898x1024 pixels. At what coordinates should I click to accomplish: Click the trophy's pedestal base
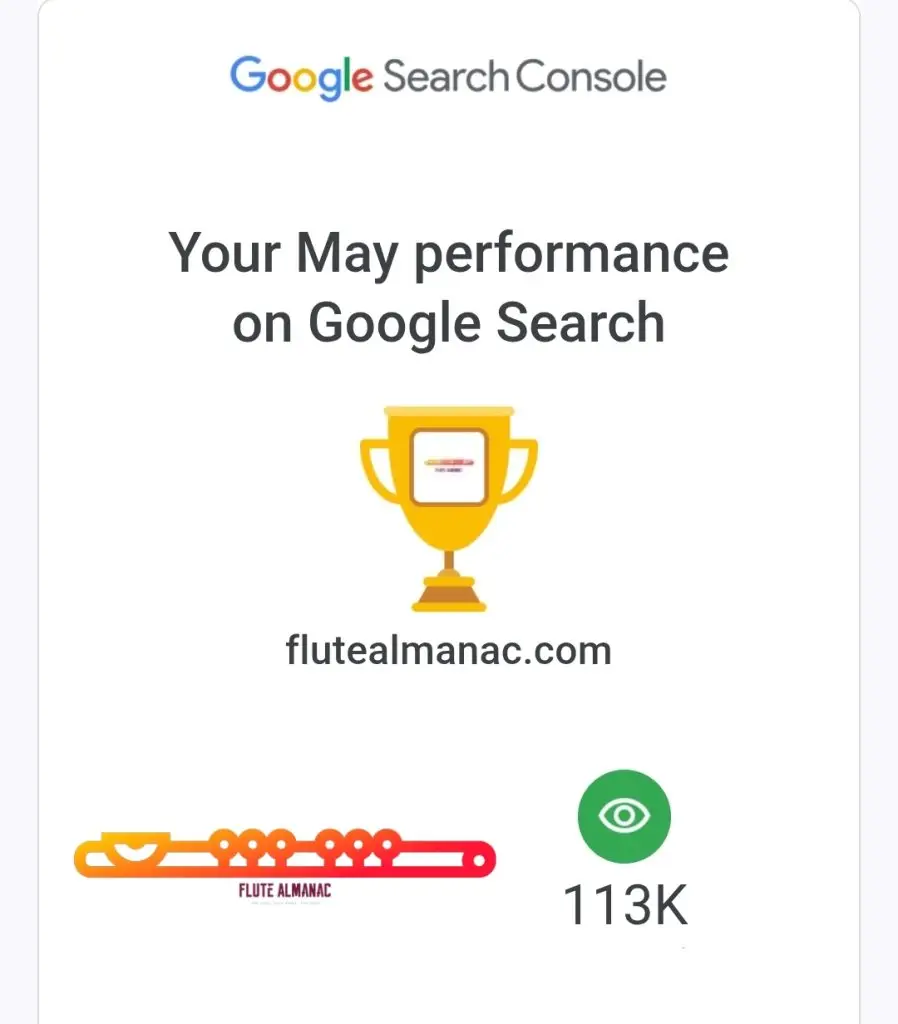coord(449,596)
